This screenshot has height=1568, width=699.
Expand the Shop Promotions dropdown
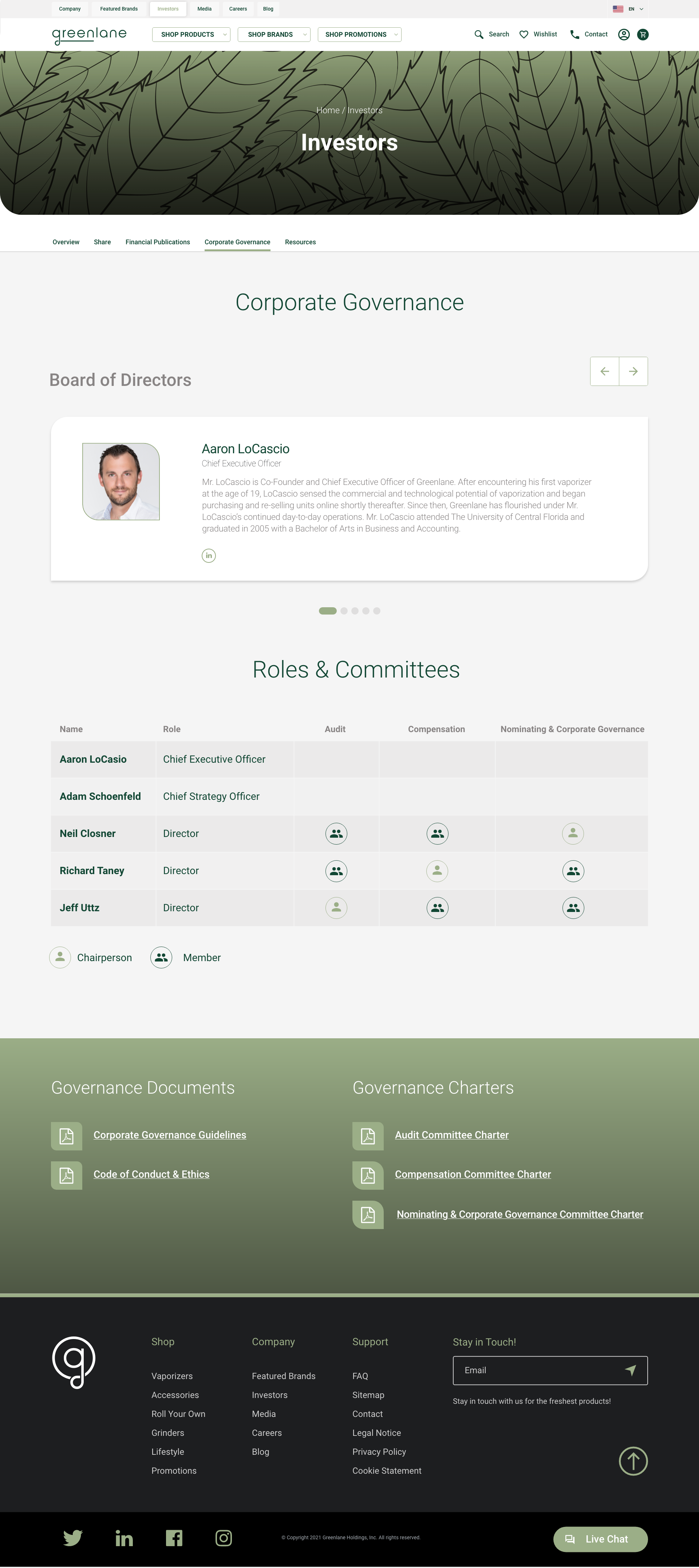pyautogui.click(x=359, y=35)
